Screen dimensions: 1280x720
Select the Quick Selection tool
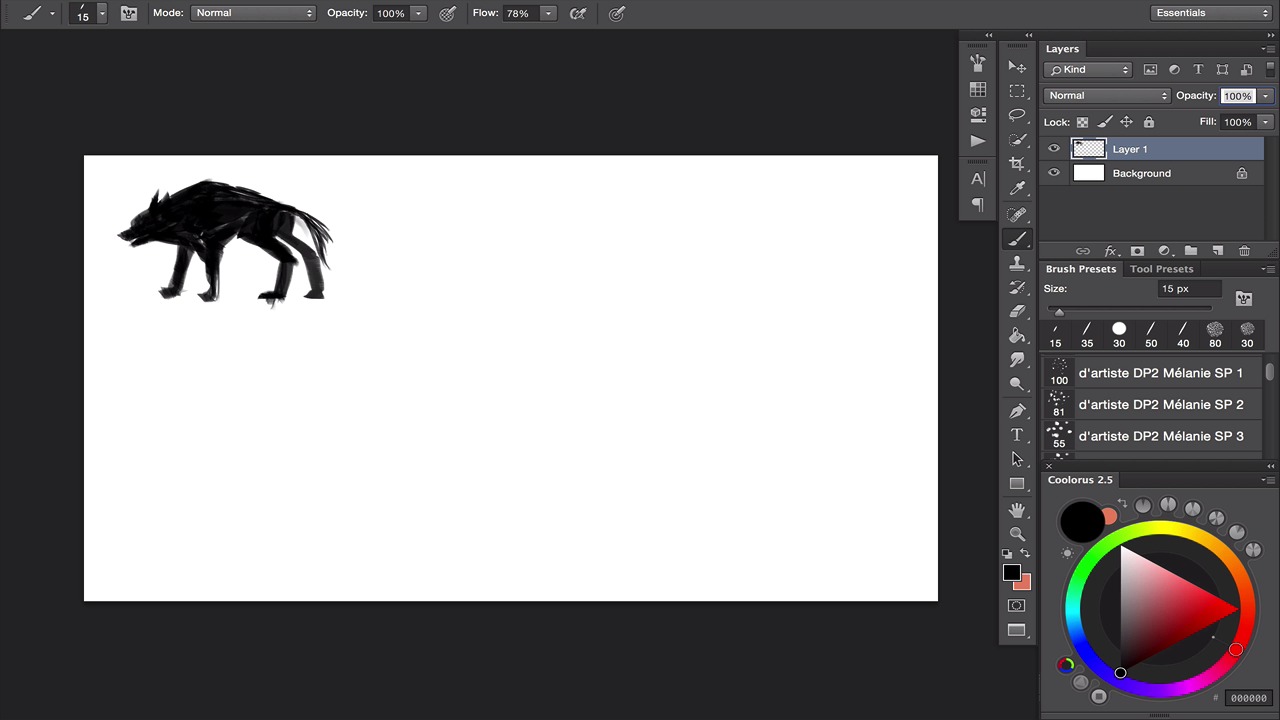pyautogui.click(x=1017, y=139)
